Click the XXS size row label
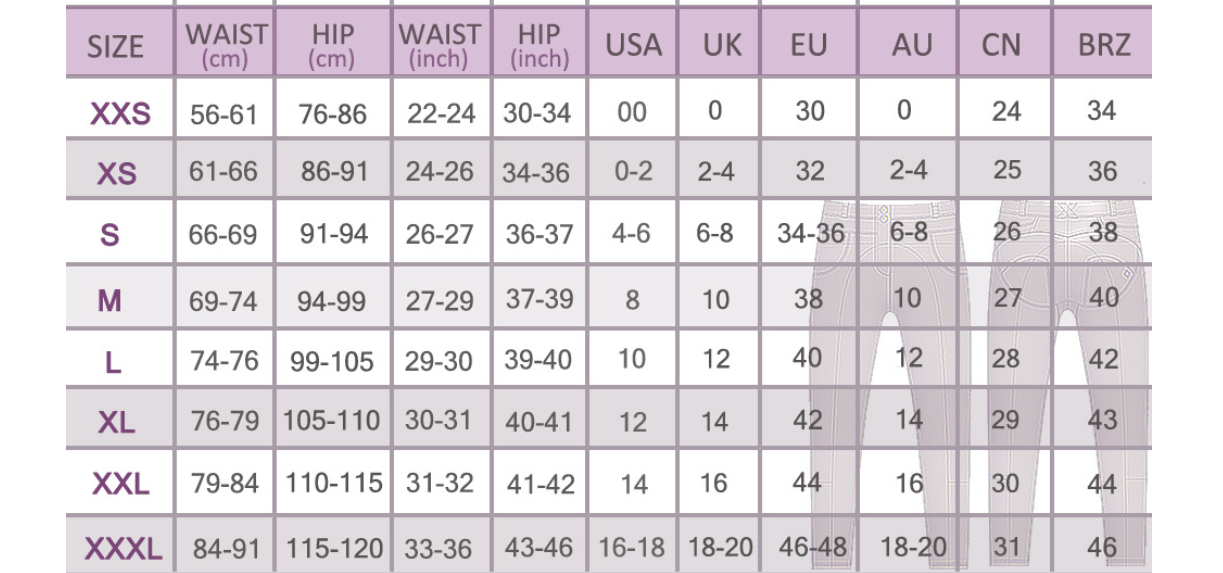The width and height of the screenshot is (1223, 573). coord(120,114)
